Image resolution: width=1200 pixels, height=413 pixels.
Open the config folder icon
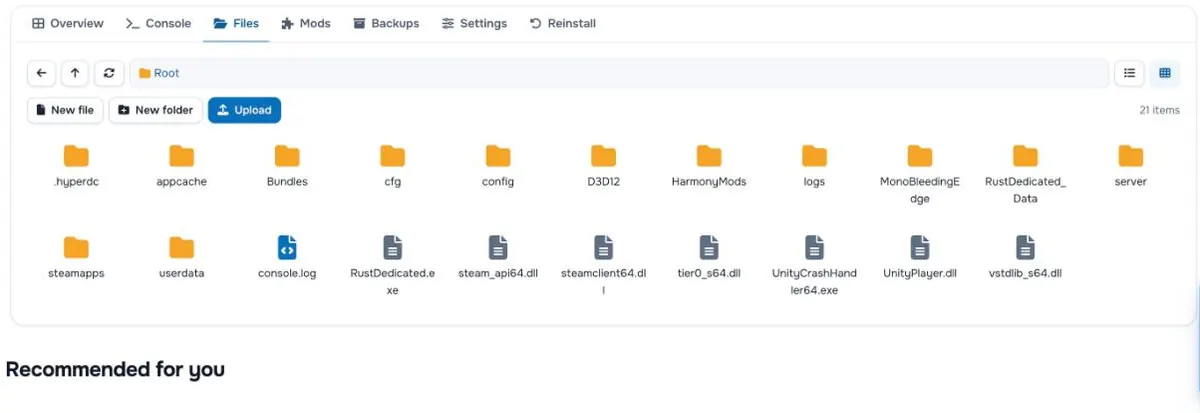[498, 155]
